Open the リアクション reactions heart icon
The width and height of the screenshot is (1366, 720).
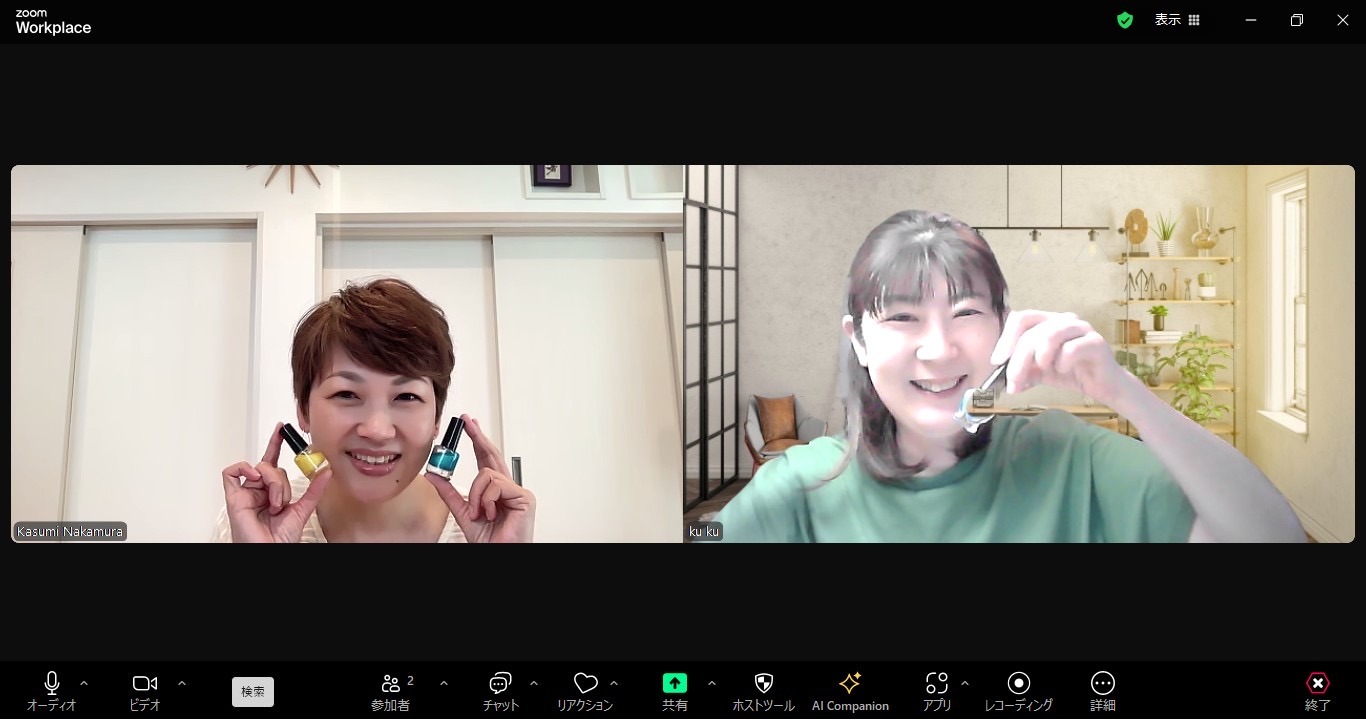[x=586, y=684]
